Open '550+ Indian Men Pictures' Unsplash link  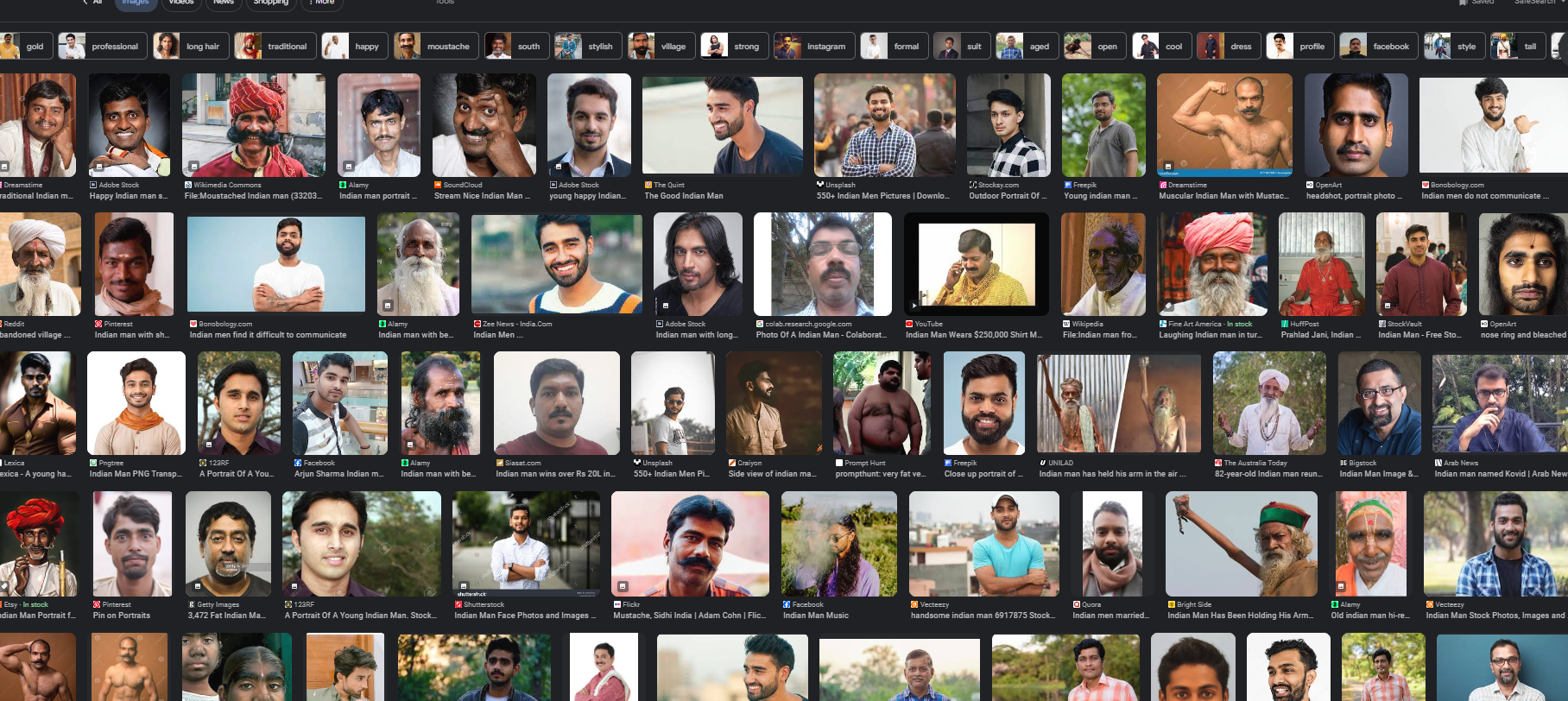(883, 196)
